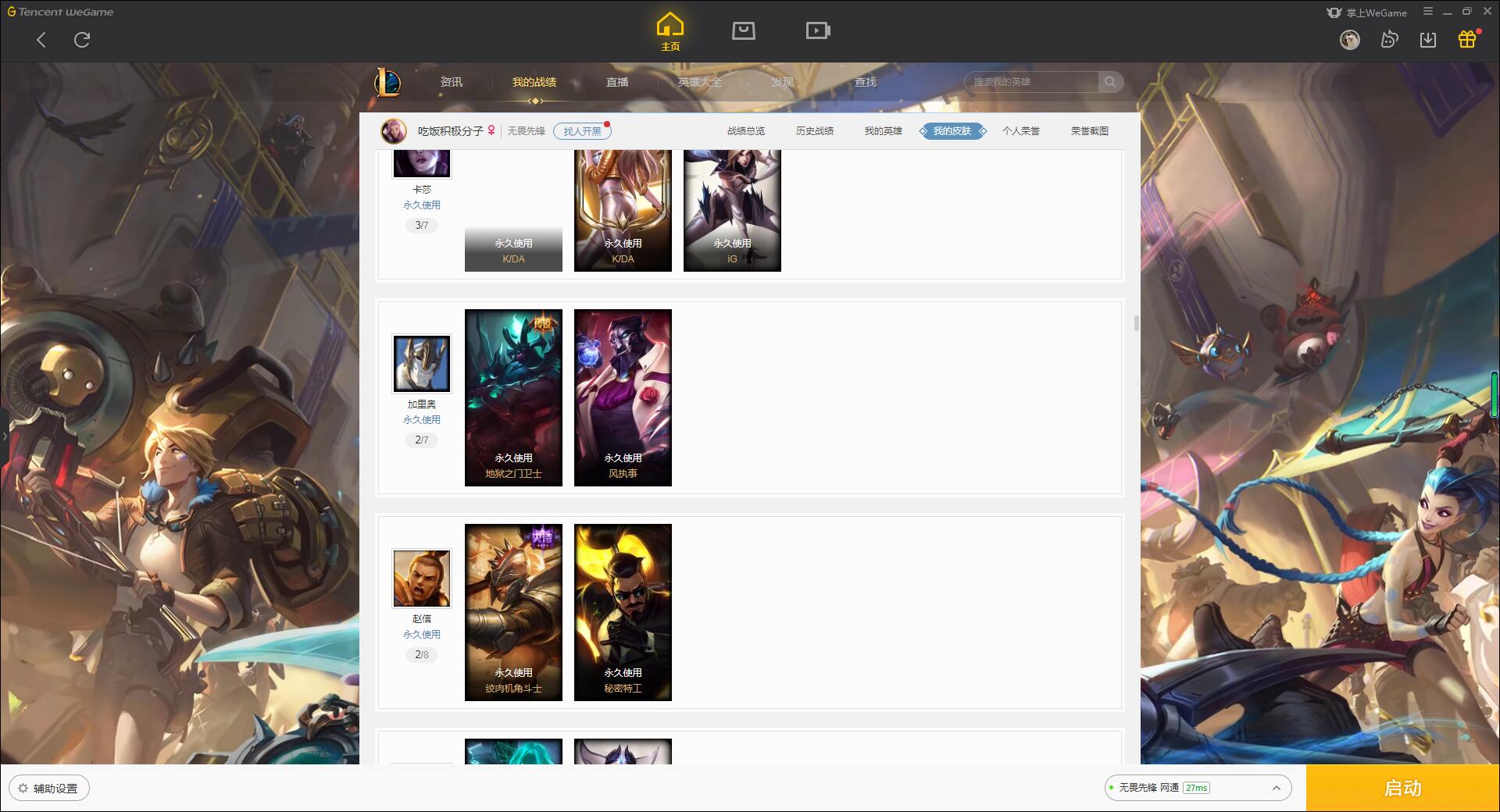The image size is (1500, 812).
Task: Open the 历史战绩 sub-tab
Action: 815,131
